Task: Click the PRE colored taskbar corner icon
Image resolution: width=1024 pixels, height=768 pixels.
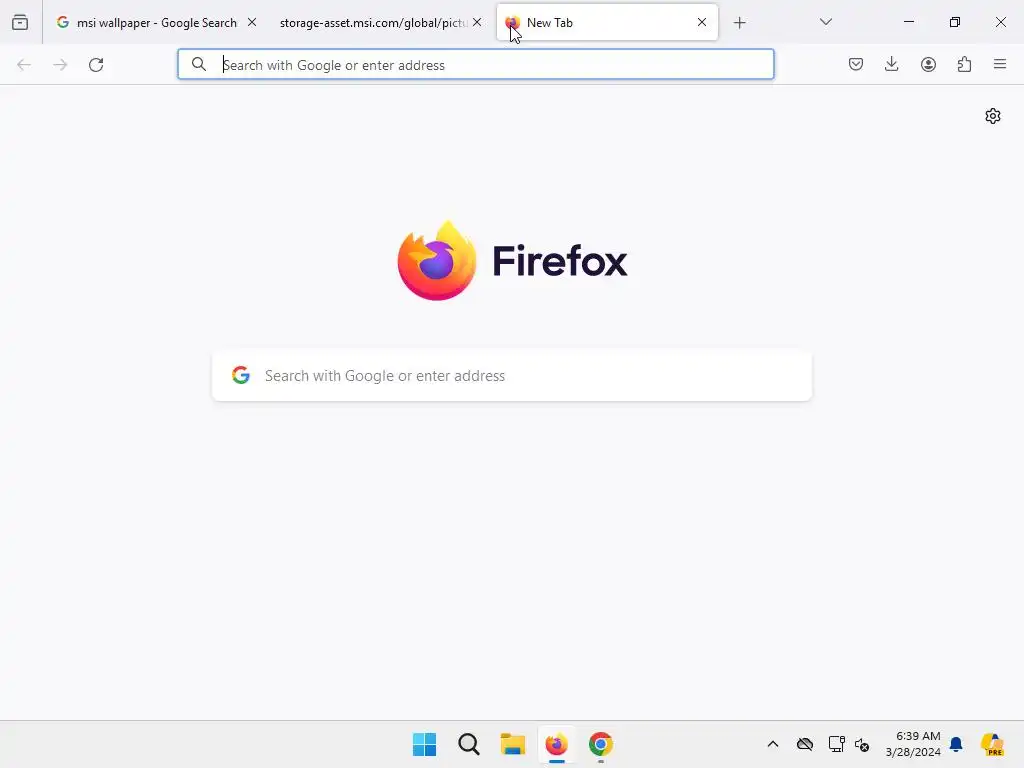Action: click(992, 744)
